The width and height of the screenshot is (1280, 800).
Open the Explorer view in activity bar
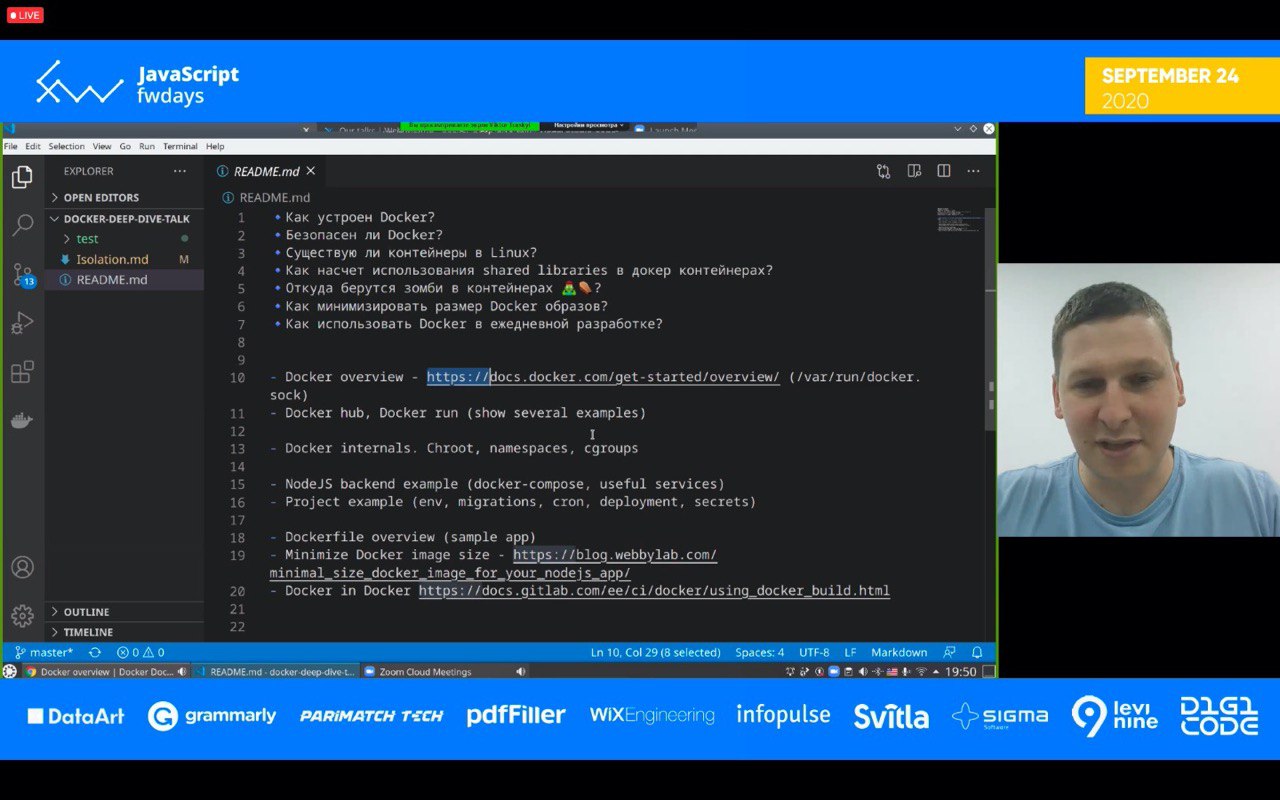(22, 178)
